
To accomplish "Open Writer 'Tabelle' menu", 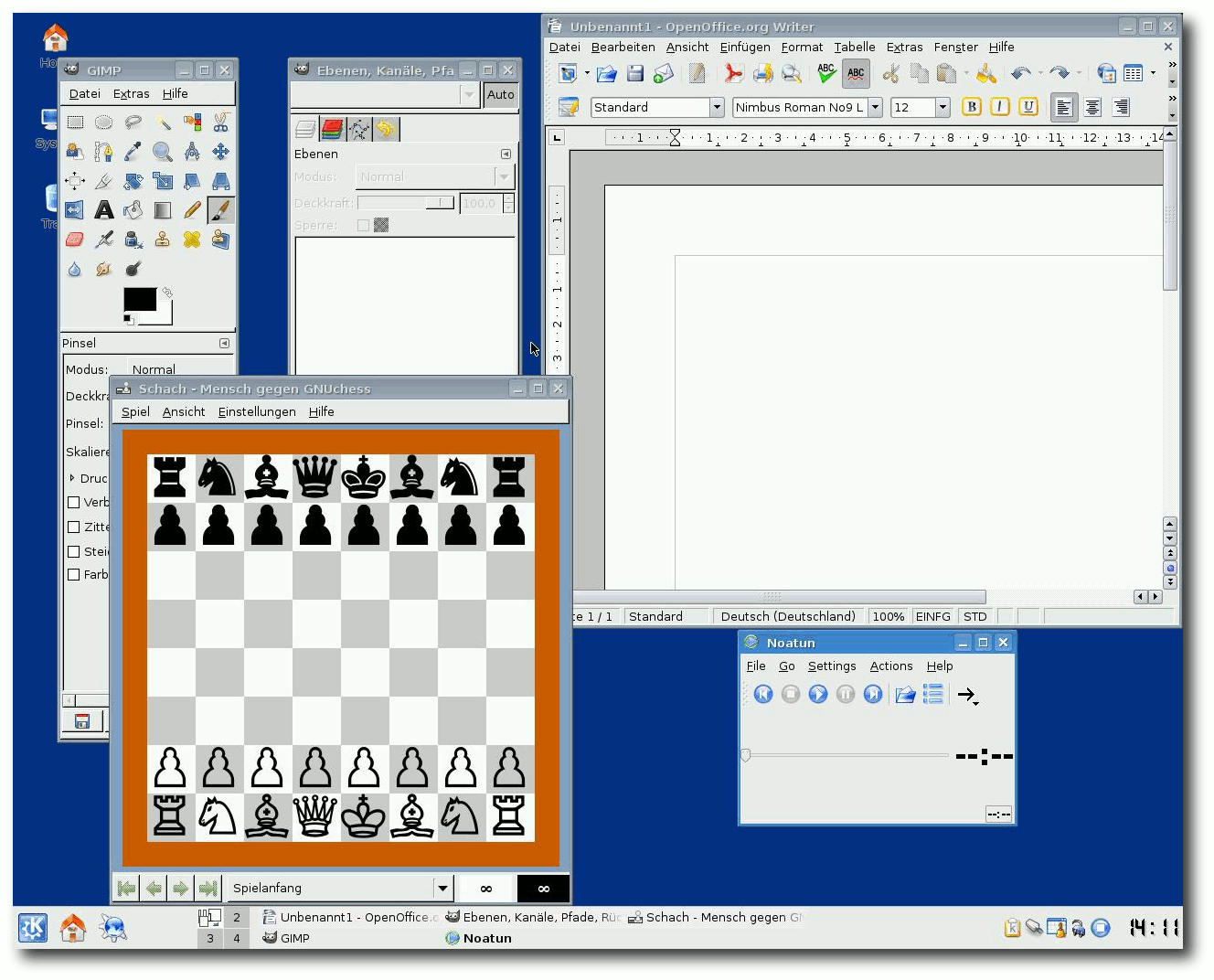I will [855, 47].
